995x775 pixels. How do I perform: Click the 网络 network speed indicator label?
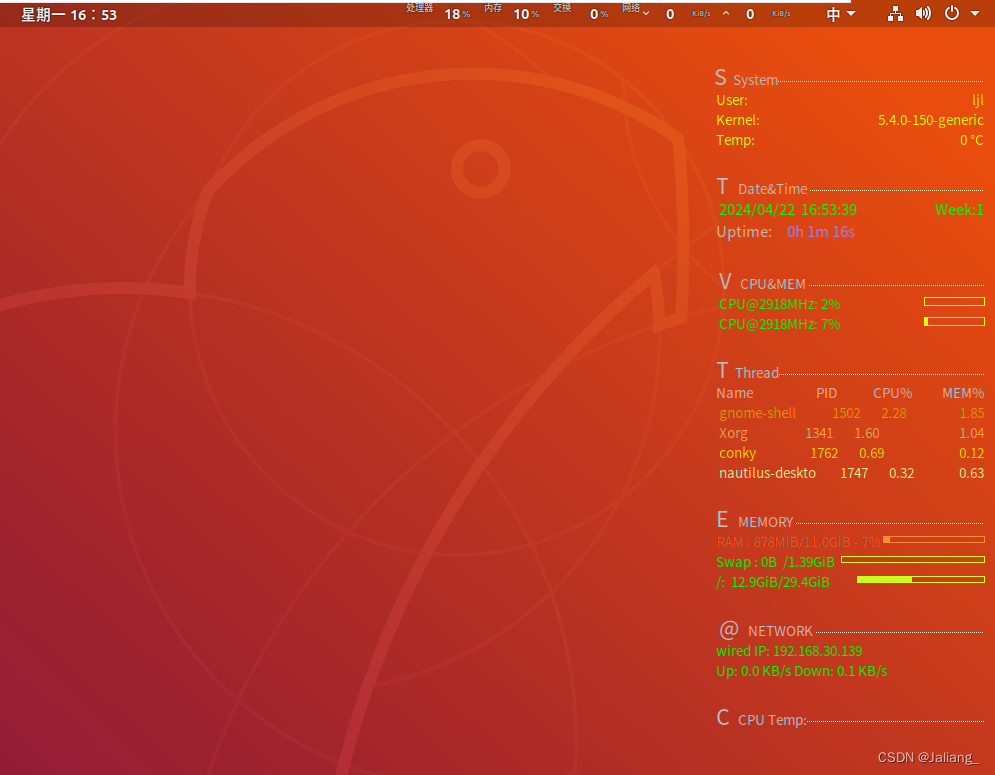pos(631,8)
